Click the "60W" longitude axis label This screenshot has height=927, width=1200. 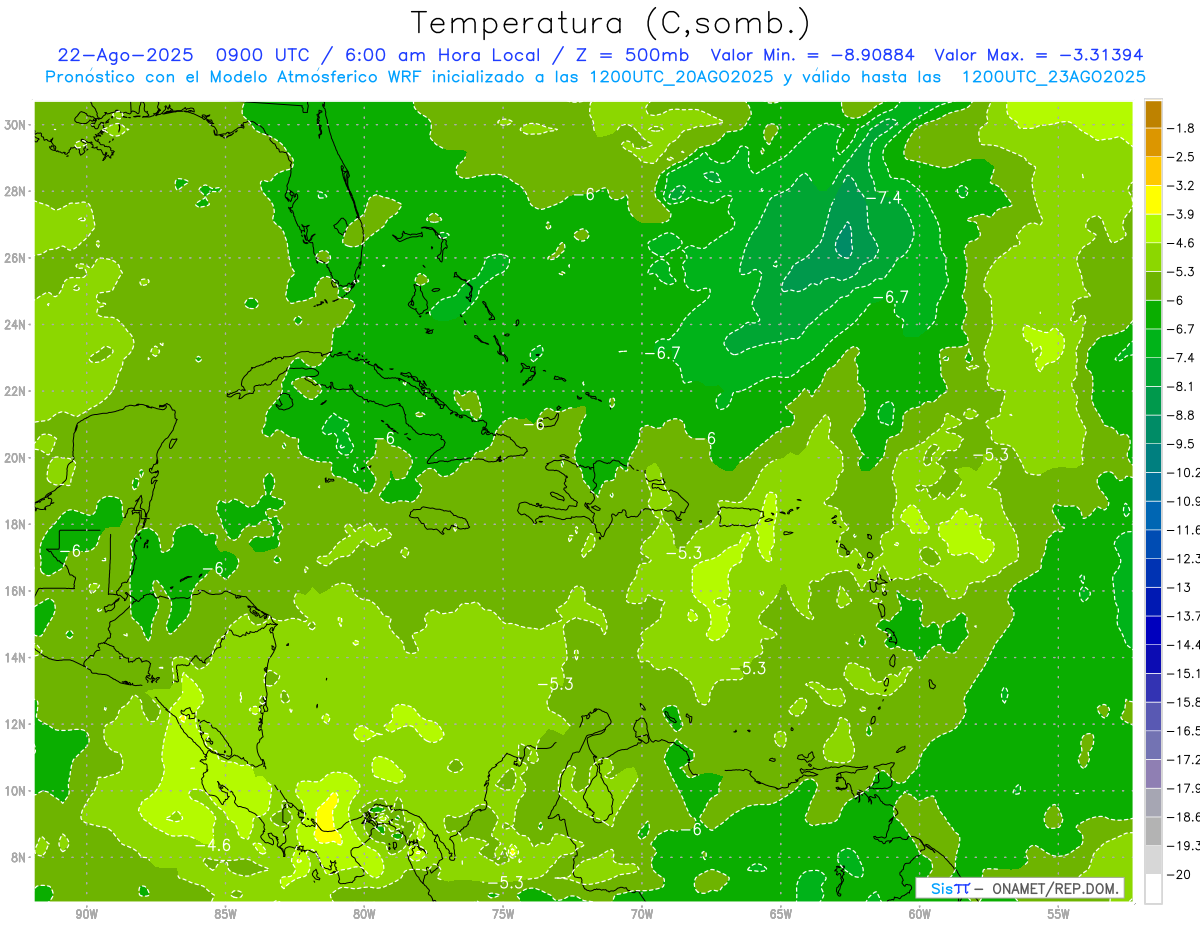[920, 915]
